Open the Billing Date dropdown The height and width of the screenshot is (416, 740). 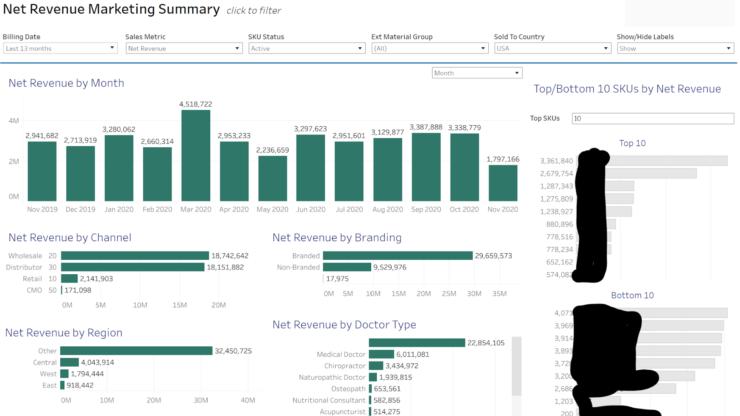point(58,48)
